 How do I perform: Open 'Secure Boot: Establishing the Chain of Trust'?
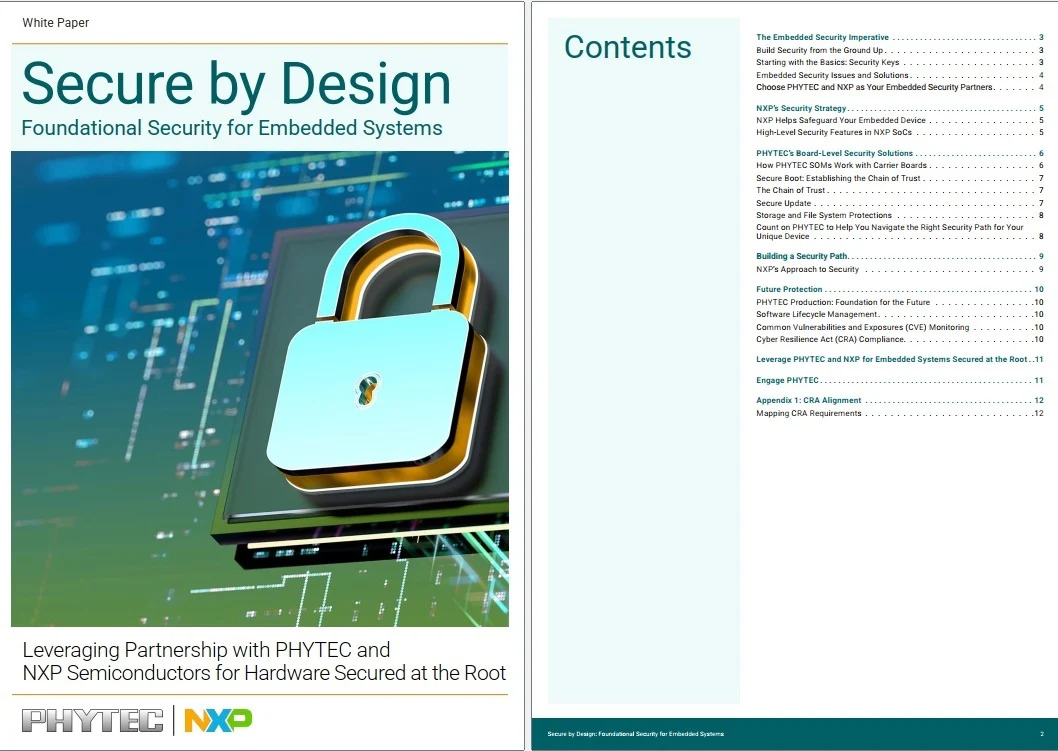click(899, 178)
